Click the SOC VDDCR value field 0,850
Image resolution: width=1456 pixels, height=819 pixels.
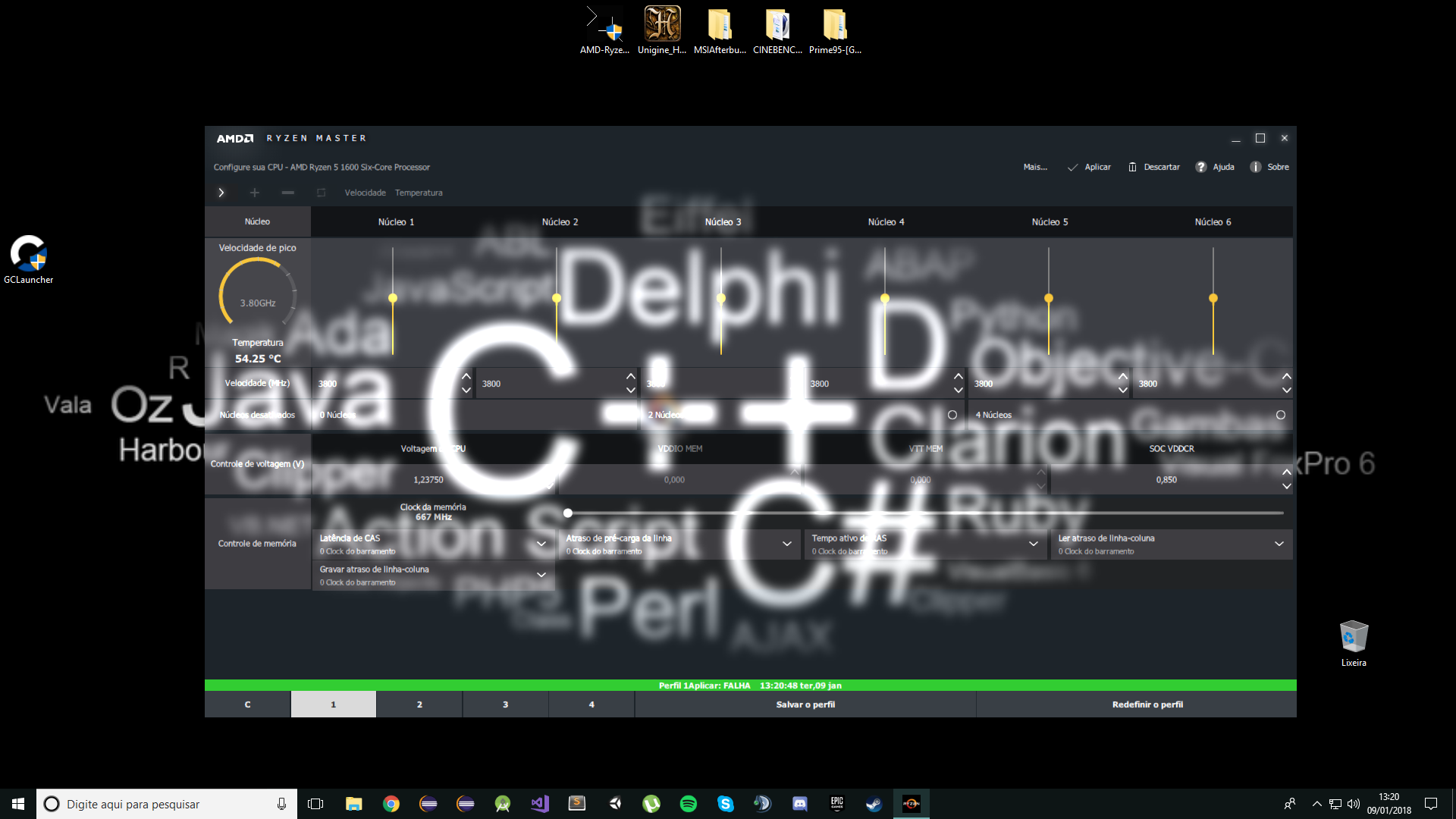point(1166,480)
